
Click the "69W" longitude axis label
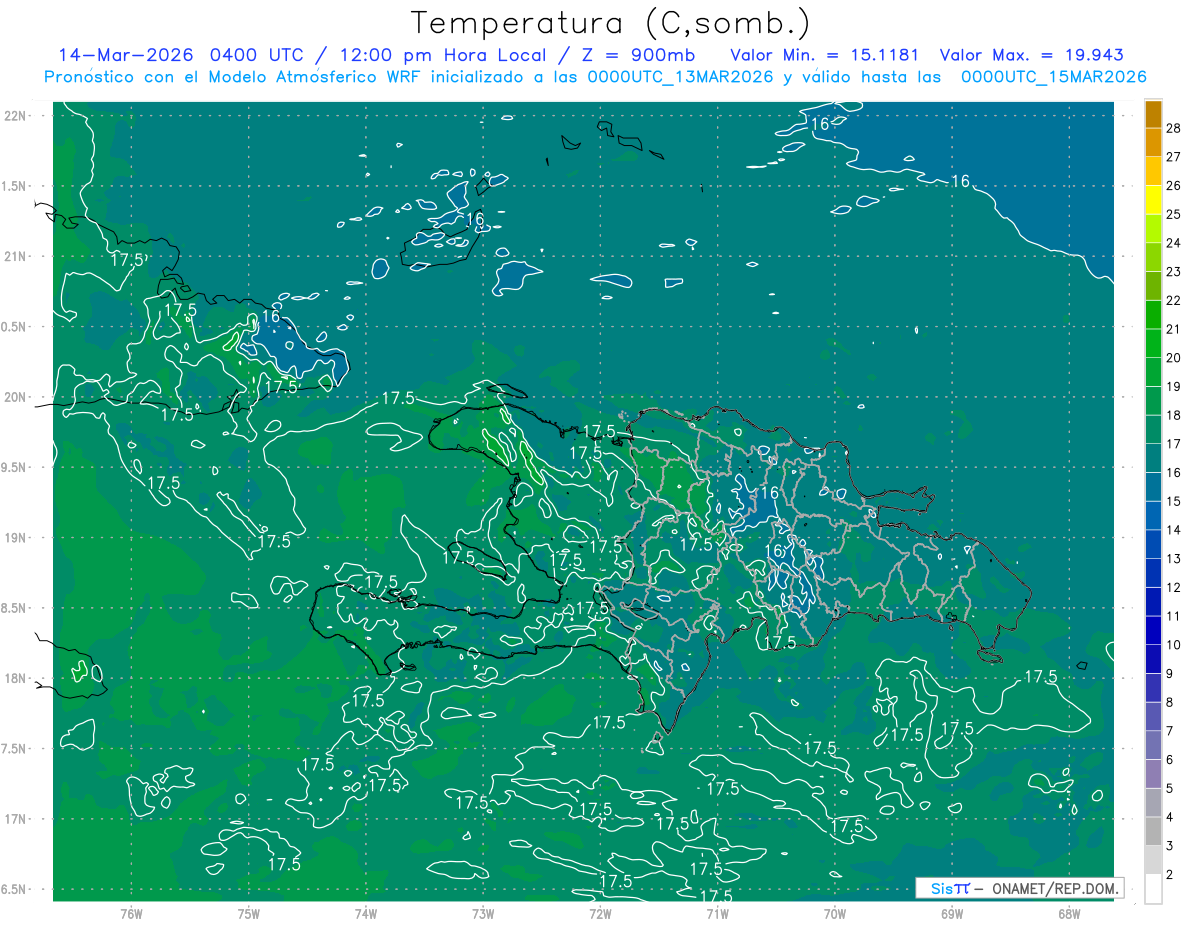(x=952, y=913)
